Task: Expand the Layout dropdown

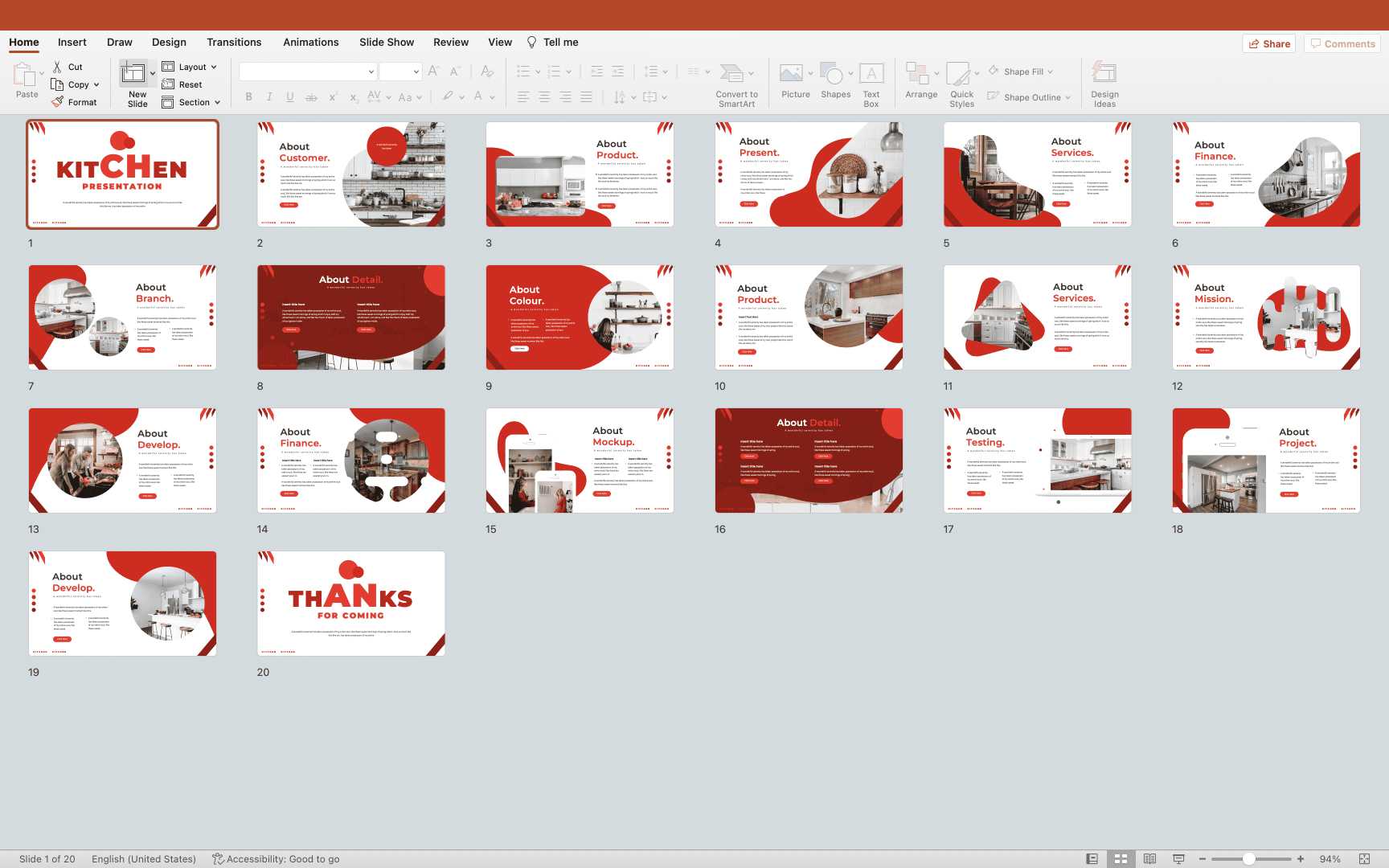Action: tap(214, 68)
